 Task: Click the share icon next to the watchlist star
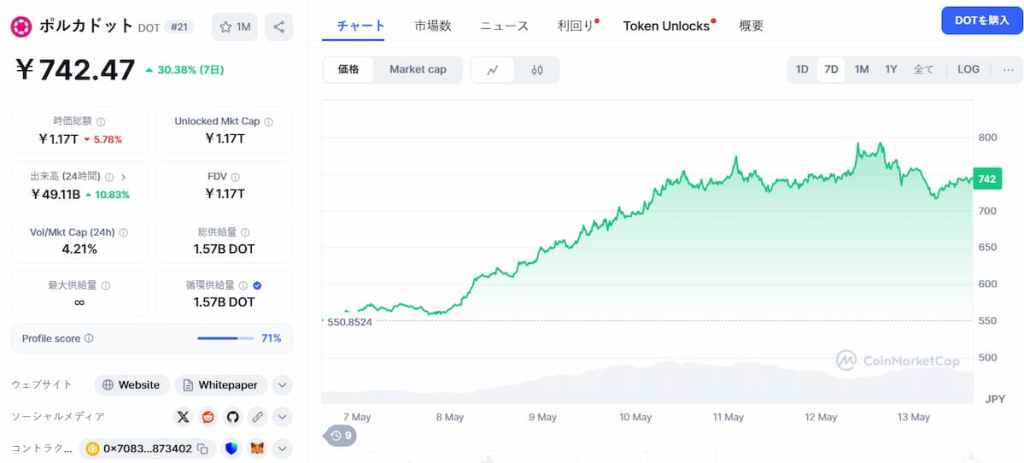pos(279,27)
